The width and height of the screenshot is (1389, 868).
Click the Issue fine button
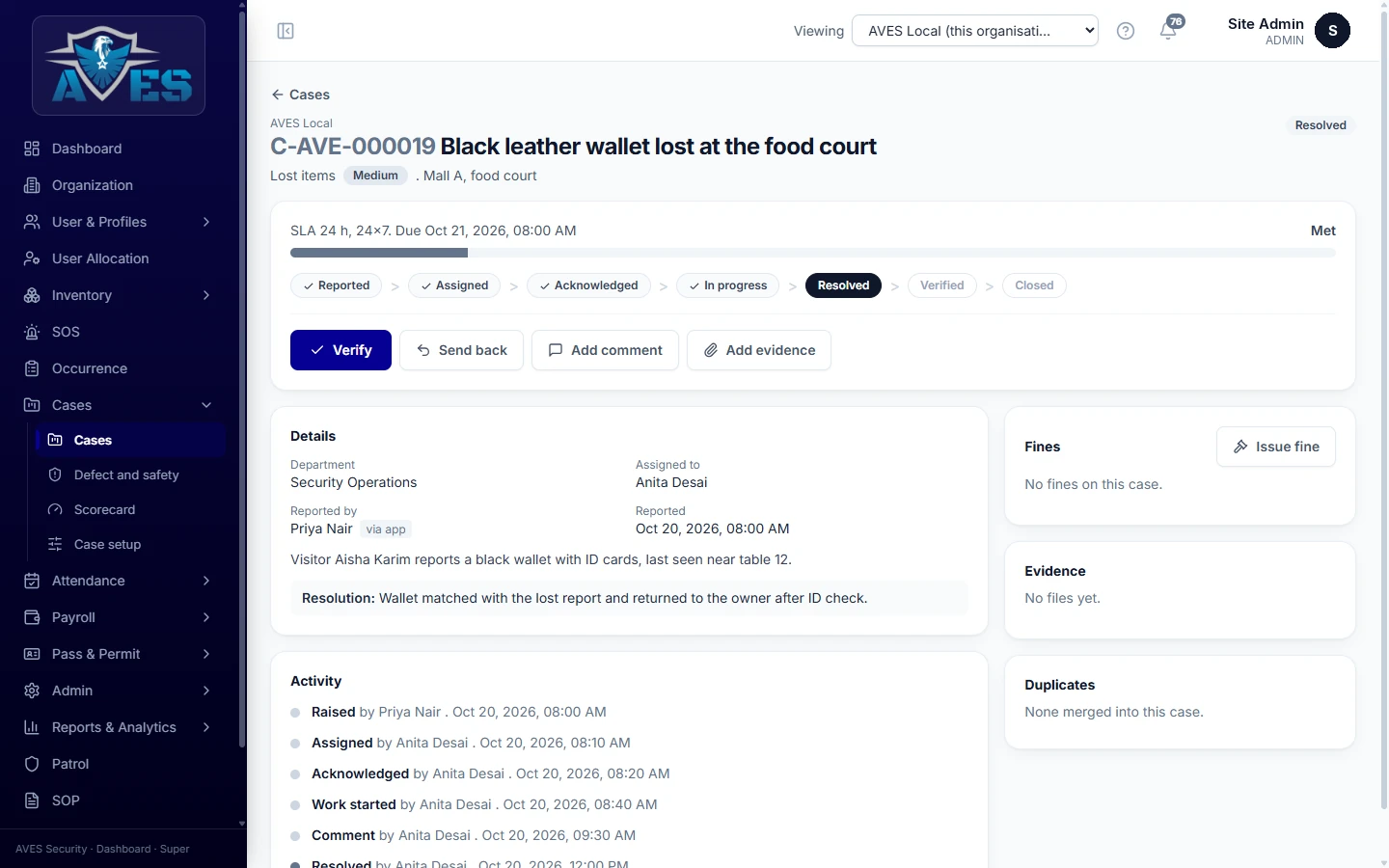tap(1276, 447)
